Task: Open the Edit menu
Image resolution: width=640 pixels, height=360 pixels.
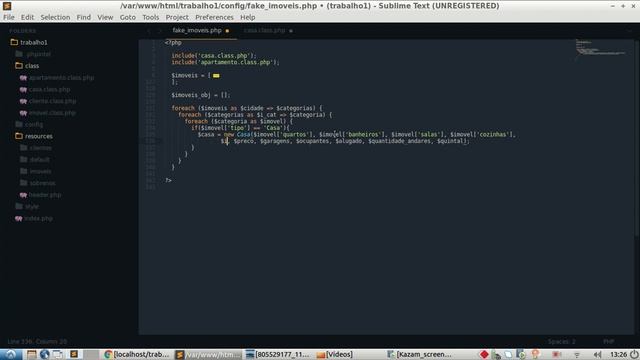Action: 27,17
